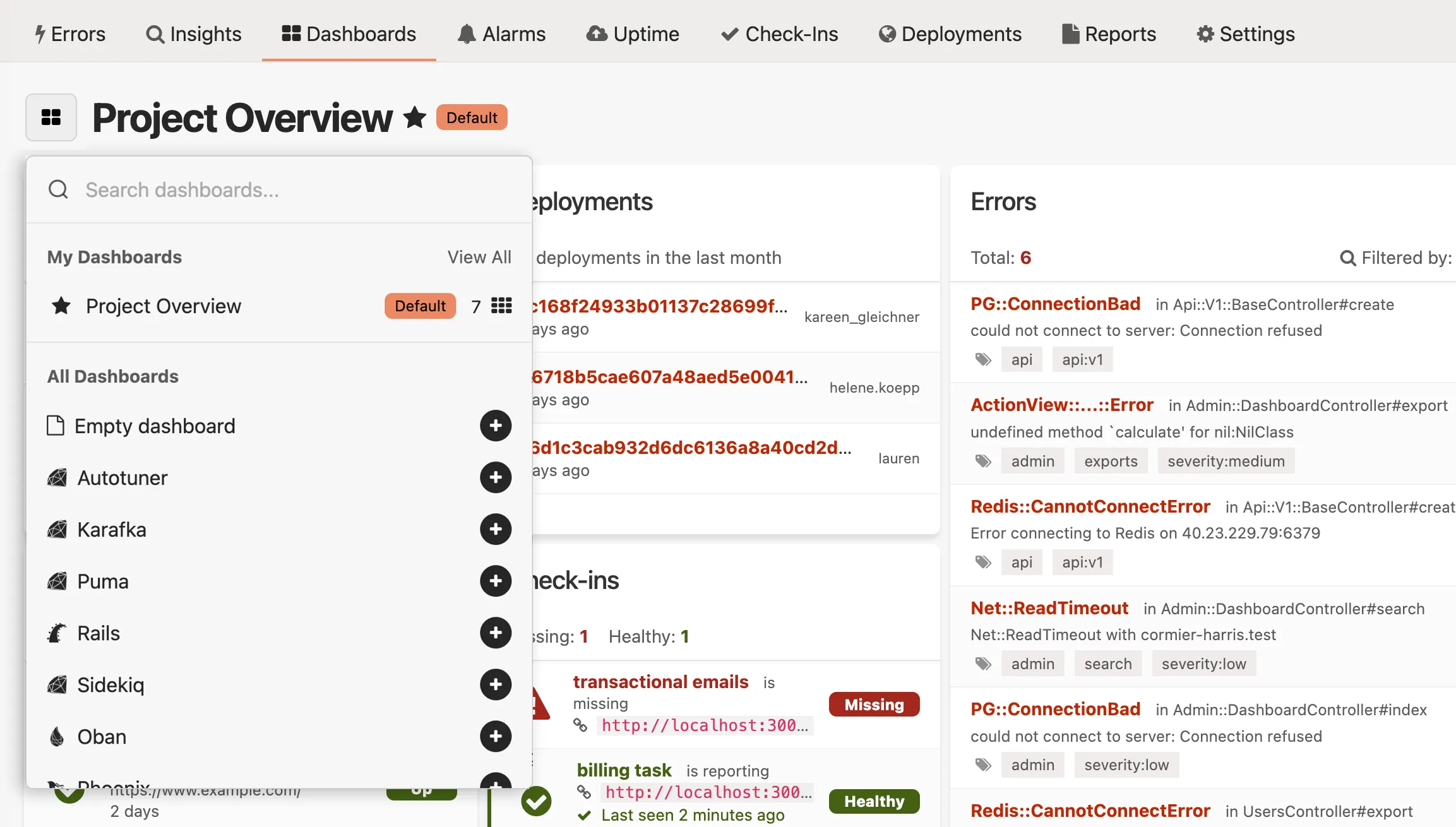
Task: Click the plus icon next to Autotuner
Action: pos(496,478)
